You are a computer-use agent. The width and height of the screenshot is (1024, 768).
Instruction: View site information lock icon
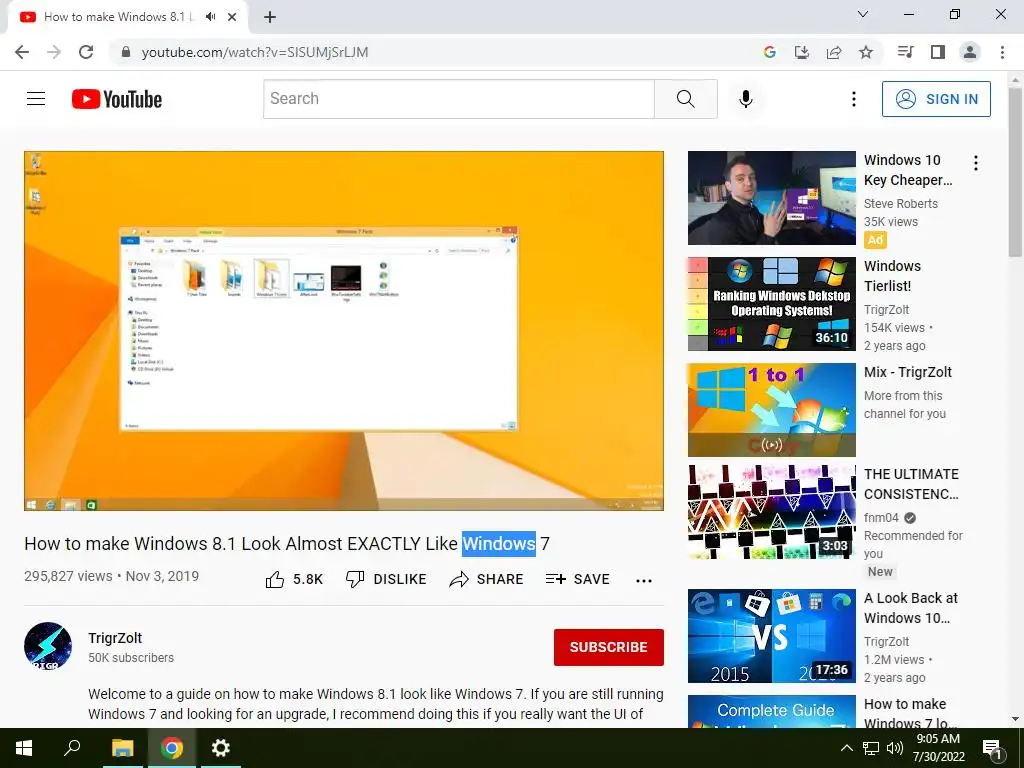(x=126, y=52)
